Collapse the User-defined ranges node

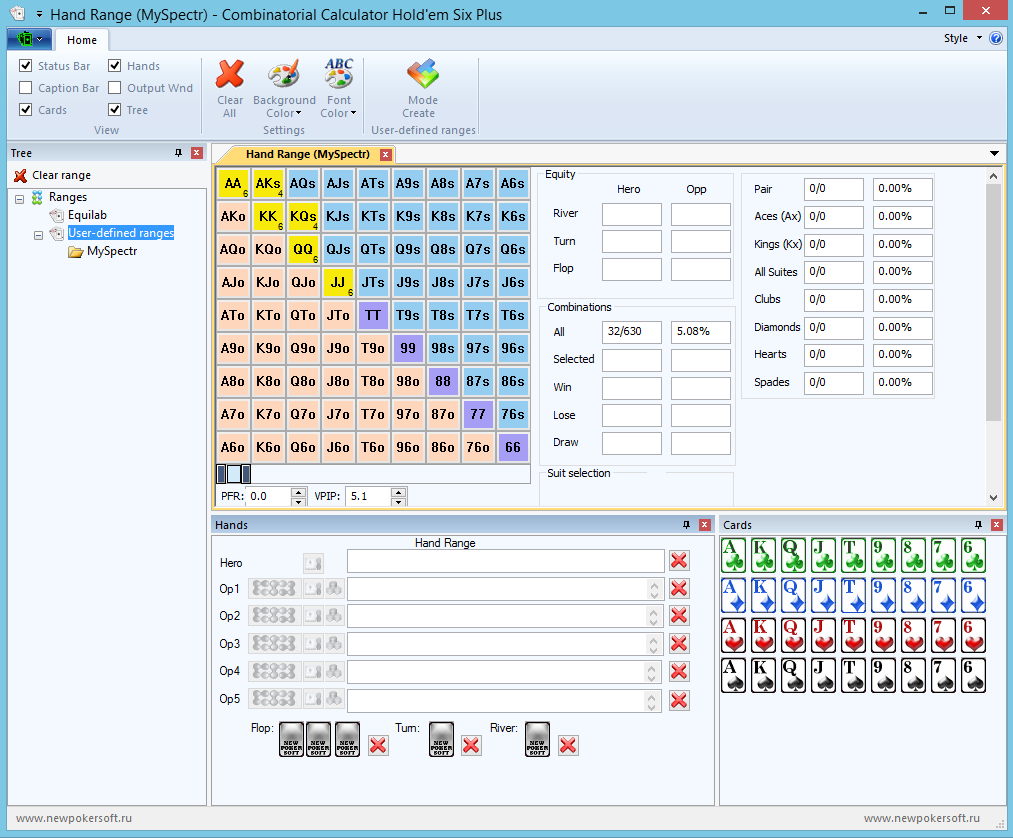click(39, 234)
